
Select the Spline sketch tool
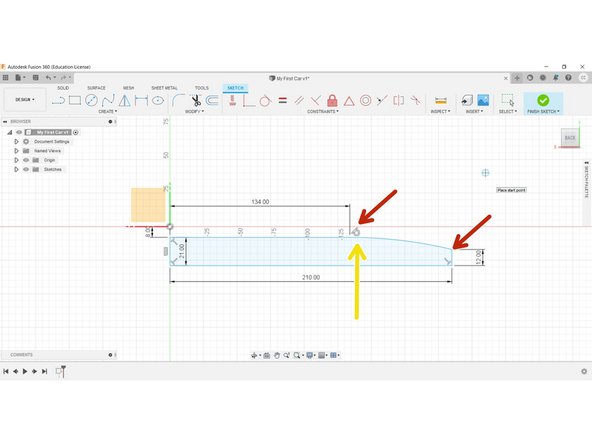coord(108,100)
